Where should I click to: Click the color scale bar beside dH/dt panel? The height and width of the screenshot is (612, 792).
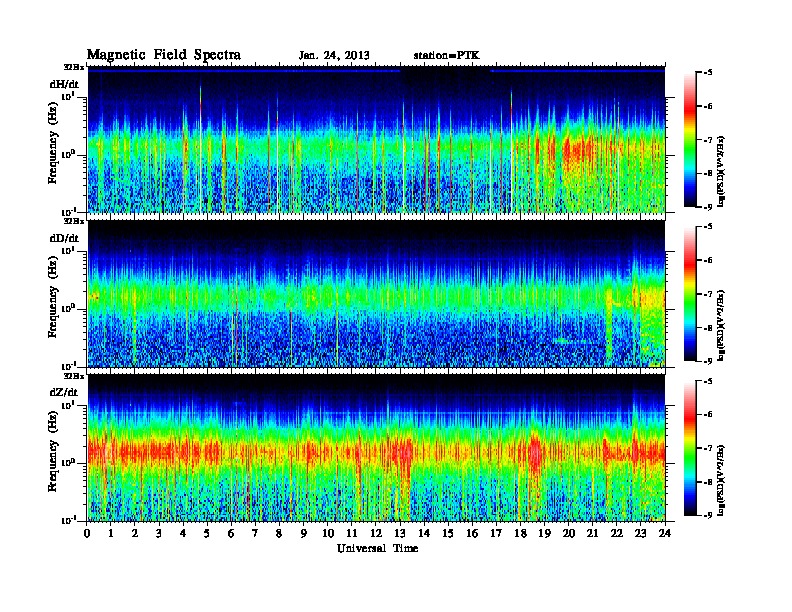(690, 140)
